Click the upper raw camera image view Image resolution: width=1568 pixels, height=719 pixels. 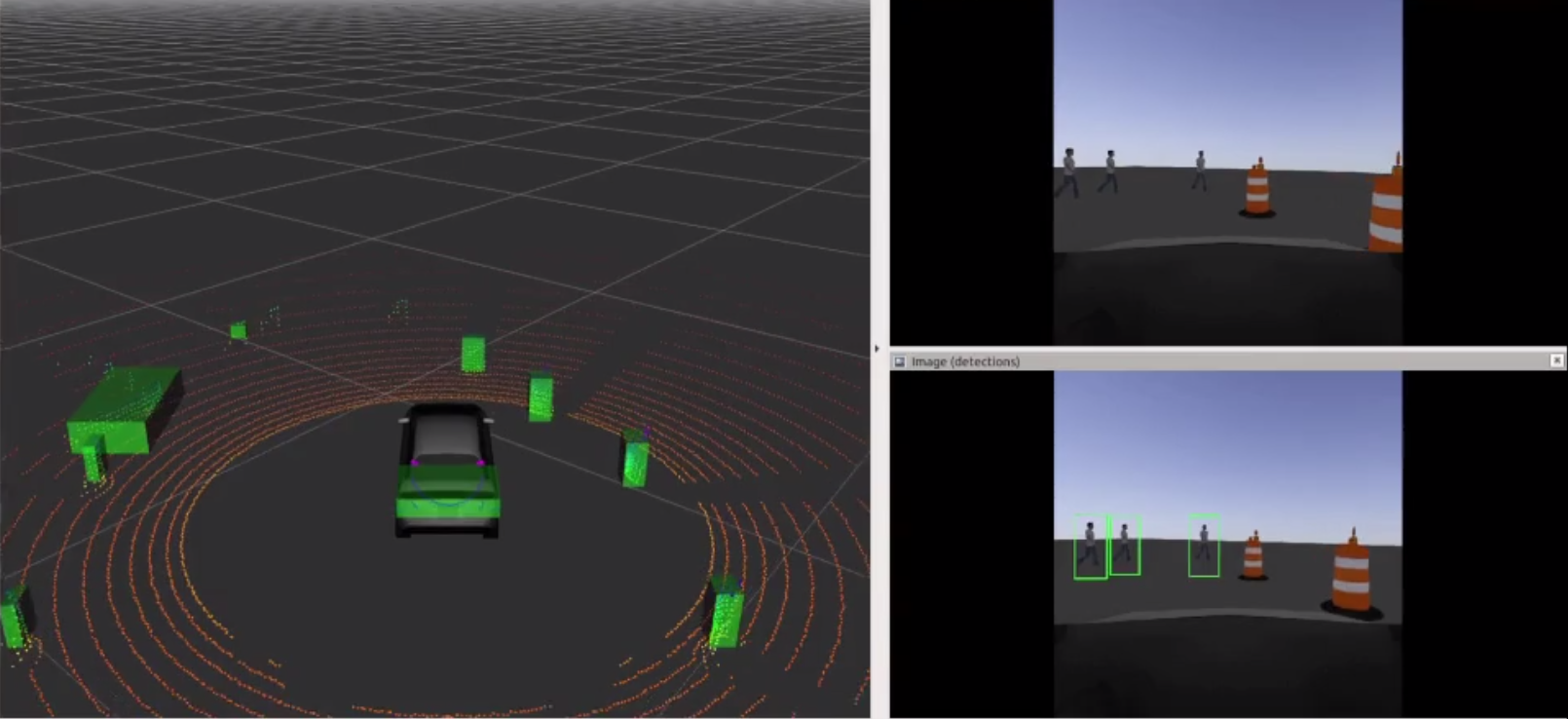(1227, 171)
